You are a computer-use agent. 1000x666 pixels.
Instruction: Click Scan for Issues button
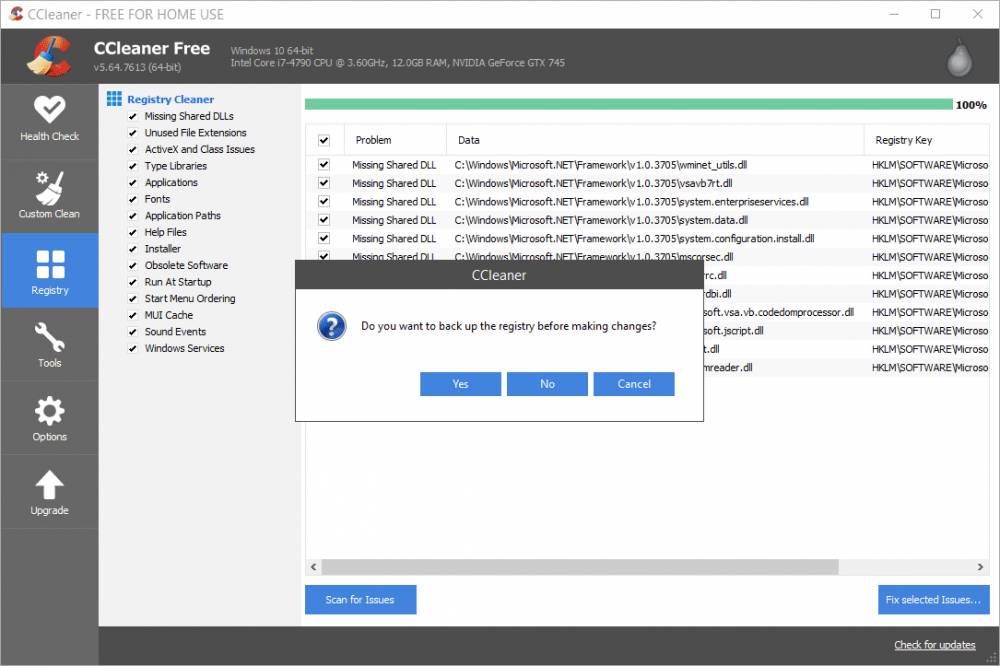pyautogui.click(x=360, y=600)
